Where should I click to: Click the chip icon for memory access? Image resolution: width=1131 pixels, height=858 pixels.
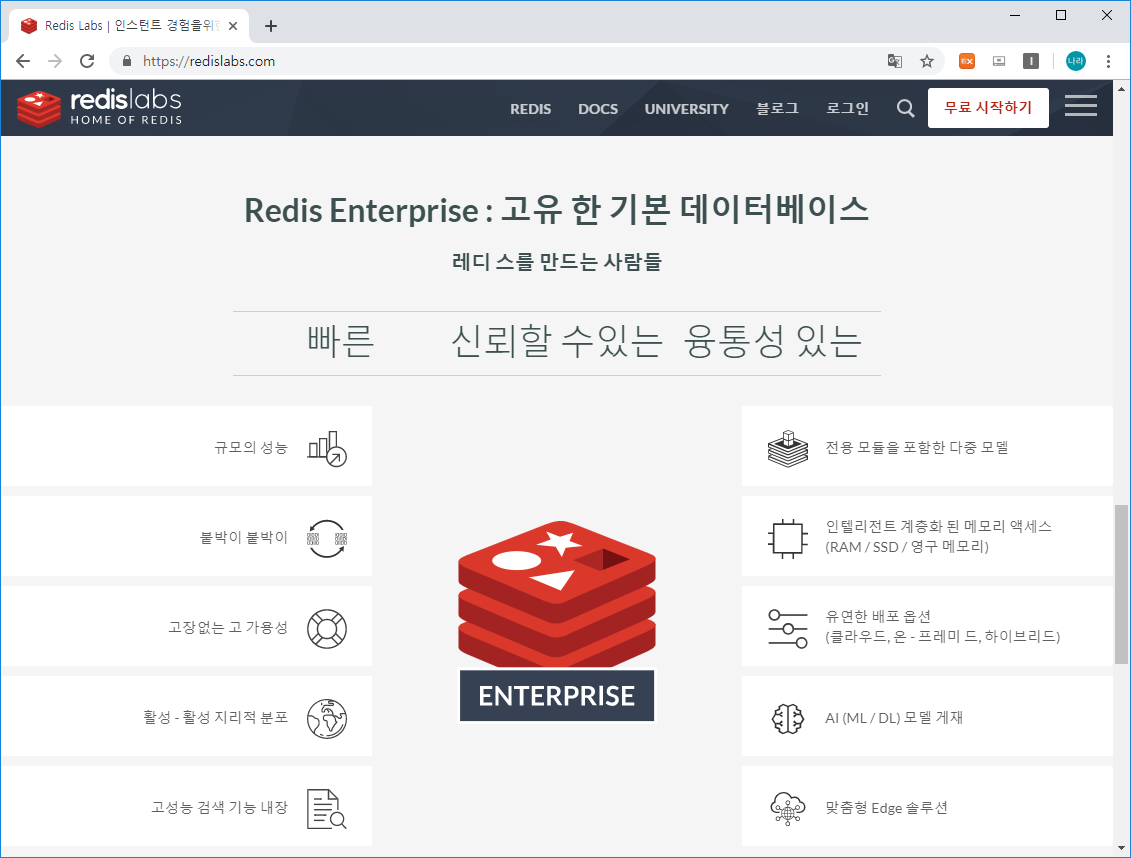[788, 539]
